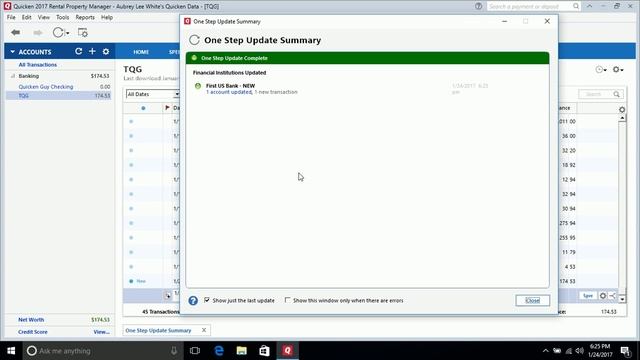
Task: Click the Save button in transaction row
Action: [x=588, y=296]
